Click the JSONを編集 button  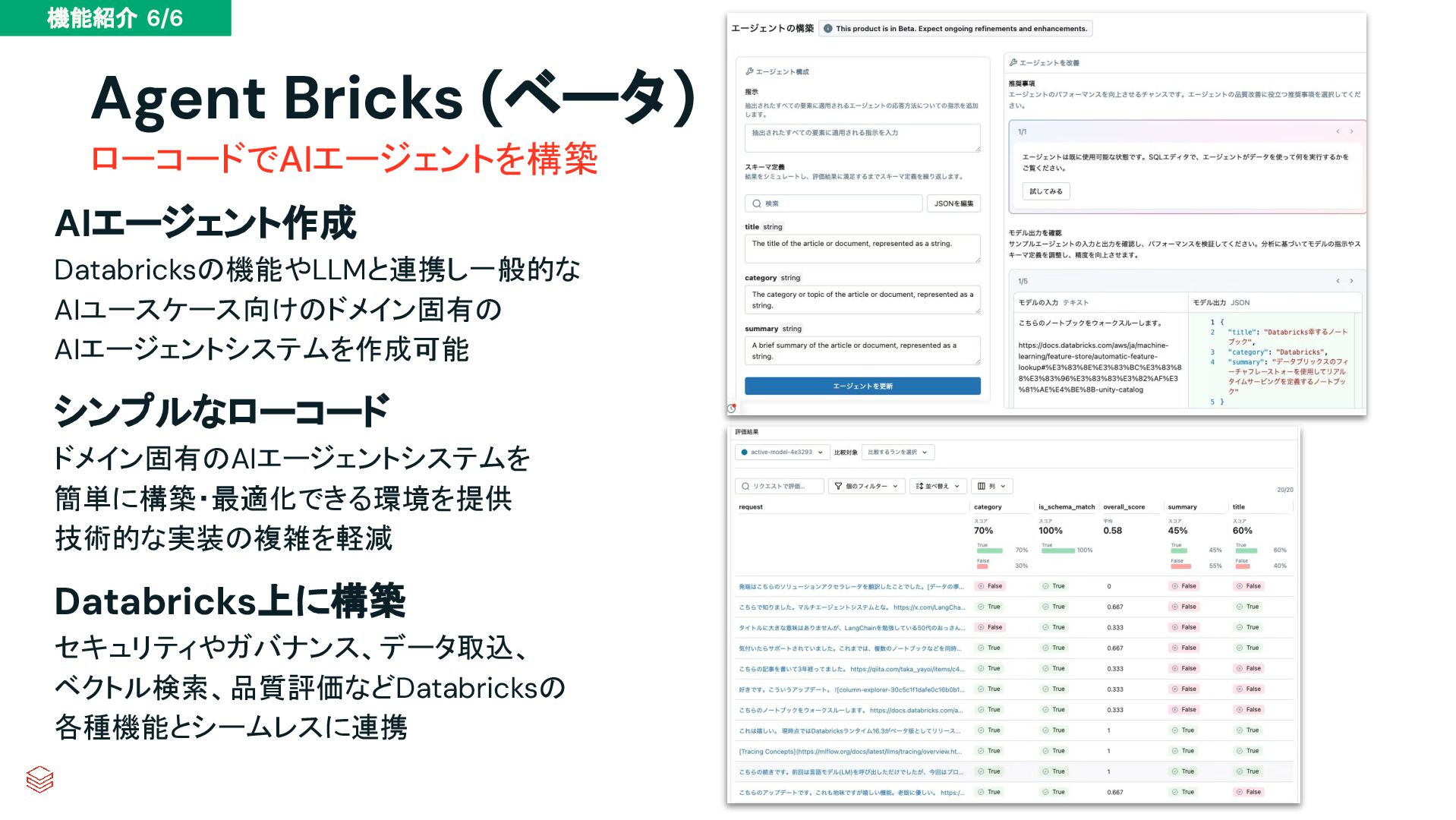point(953,203)
